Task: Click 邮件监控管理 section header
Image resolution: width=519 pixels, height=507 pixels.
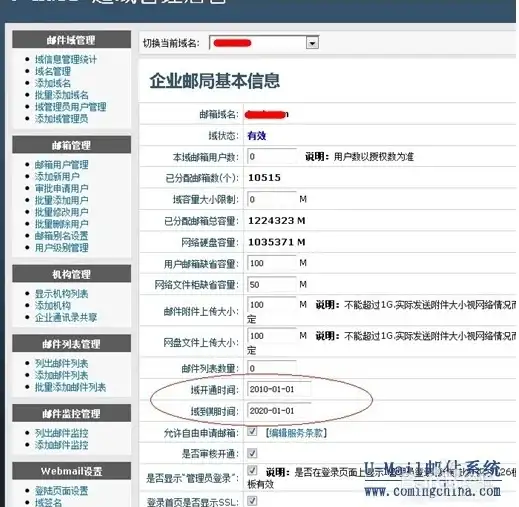Action: click(x=71, y=413)
